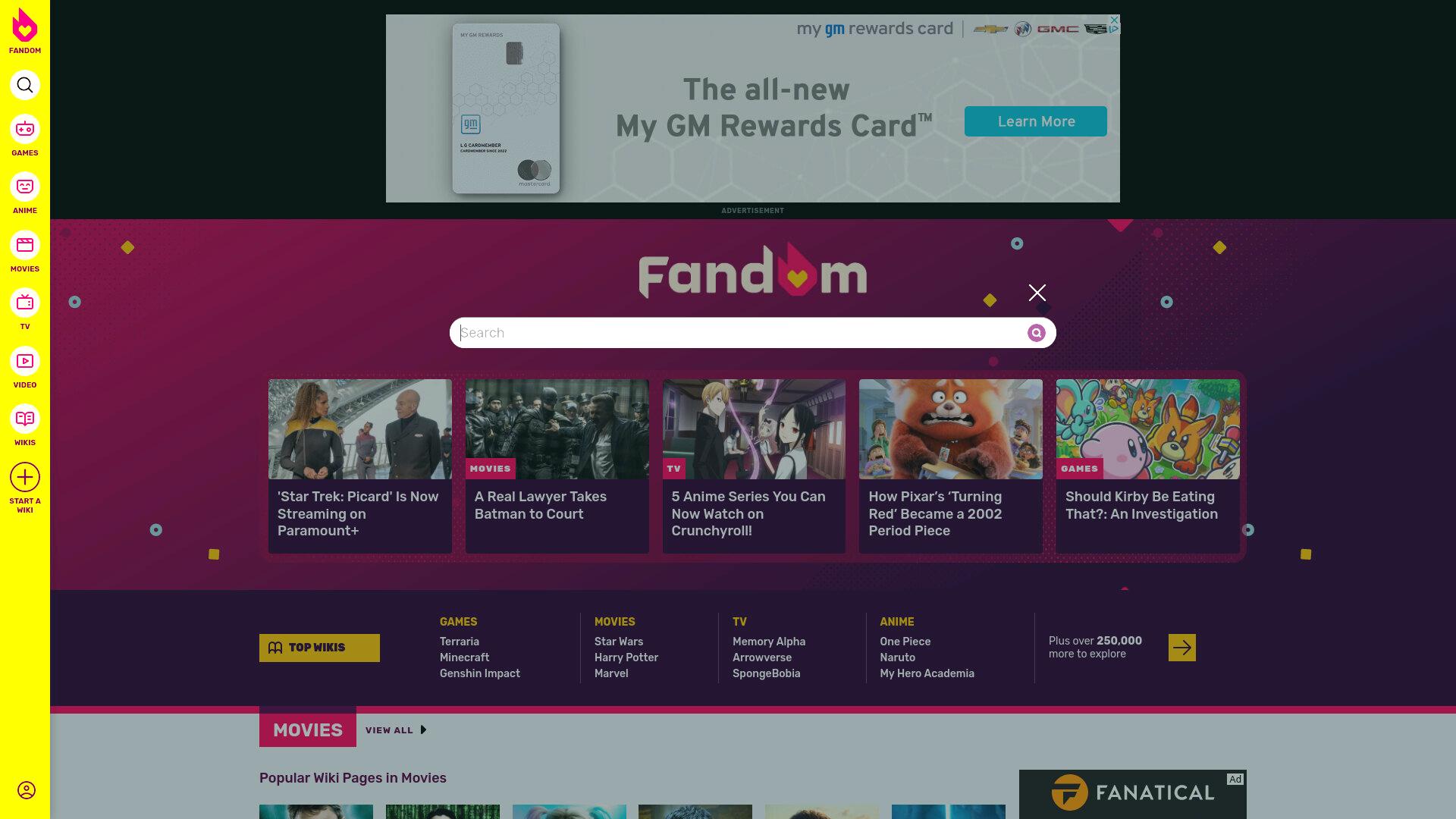Open the Fandom home logo in sidebar
This screenshot has width=1456, height=819.
tap(25, 31)
